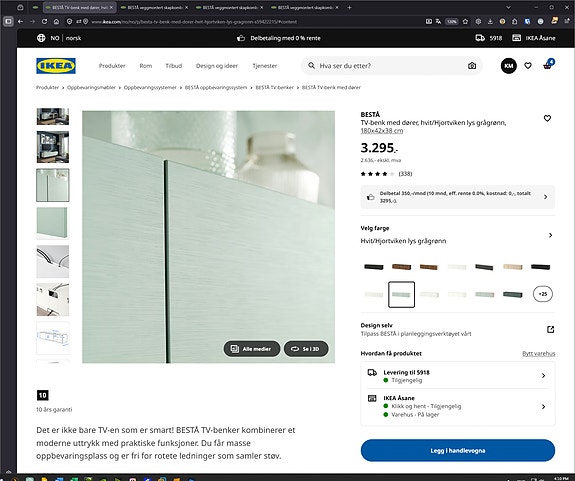Click the translate page icon
575x481 pixels.
[438, 22]
